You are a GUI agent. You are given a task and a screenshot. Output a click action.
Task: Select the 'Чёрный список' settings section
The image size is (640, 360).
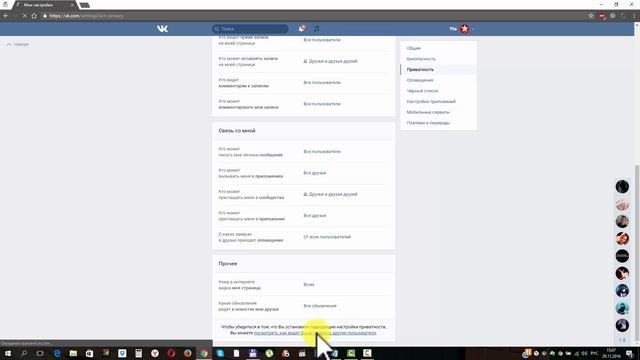(x=422, y=91)
